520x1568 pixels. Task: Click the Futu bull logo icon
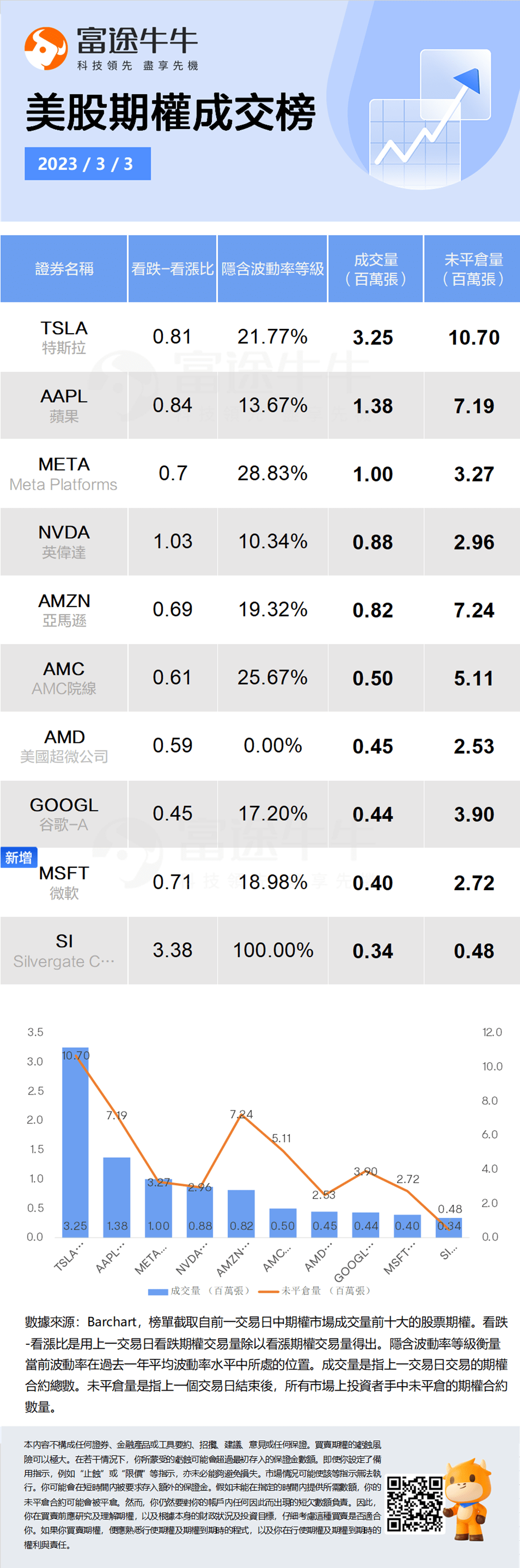(x=46, y=48)
